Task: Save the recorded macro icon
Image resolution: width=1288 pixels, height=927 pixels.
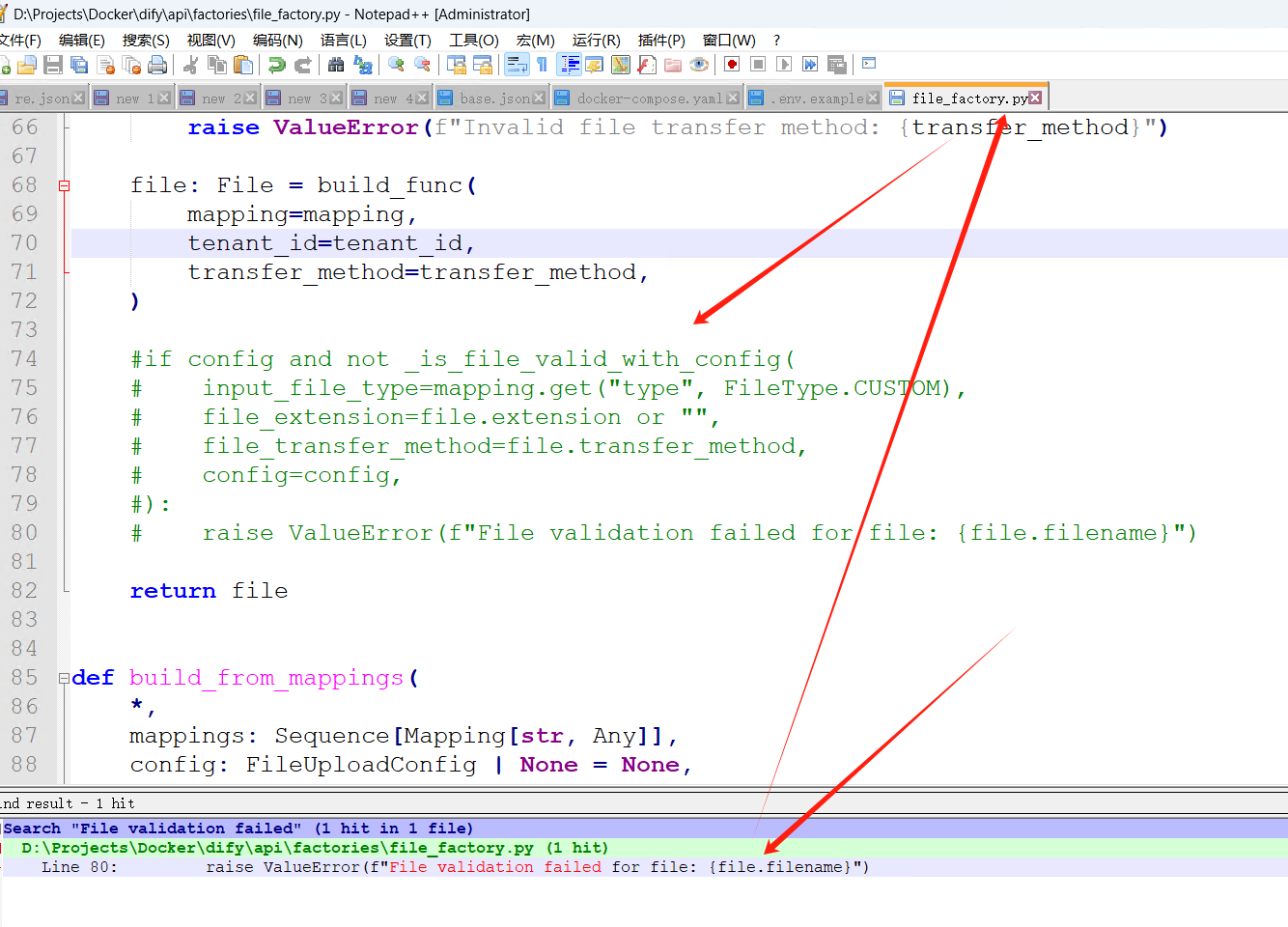Action: tap(837, 65)
